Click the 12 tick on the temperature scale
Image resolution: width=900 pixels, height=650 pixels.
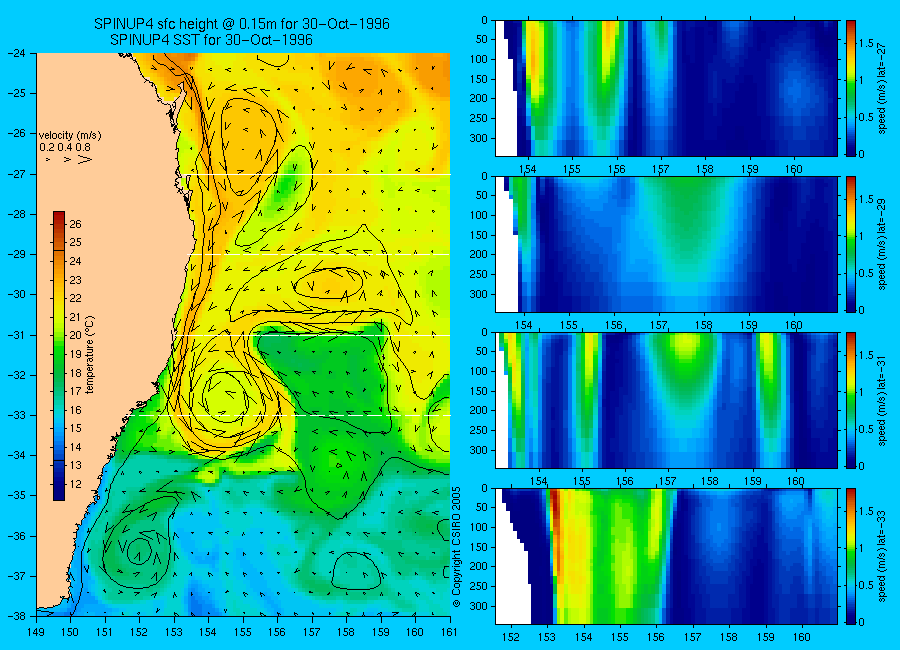tap(75, 484)
